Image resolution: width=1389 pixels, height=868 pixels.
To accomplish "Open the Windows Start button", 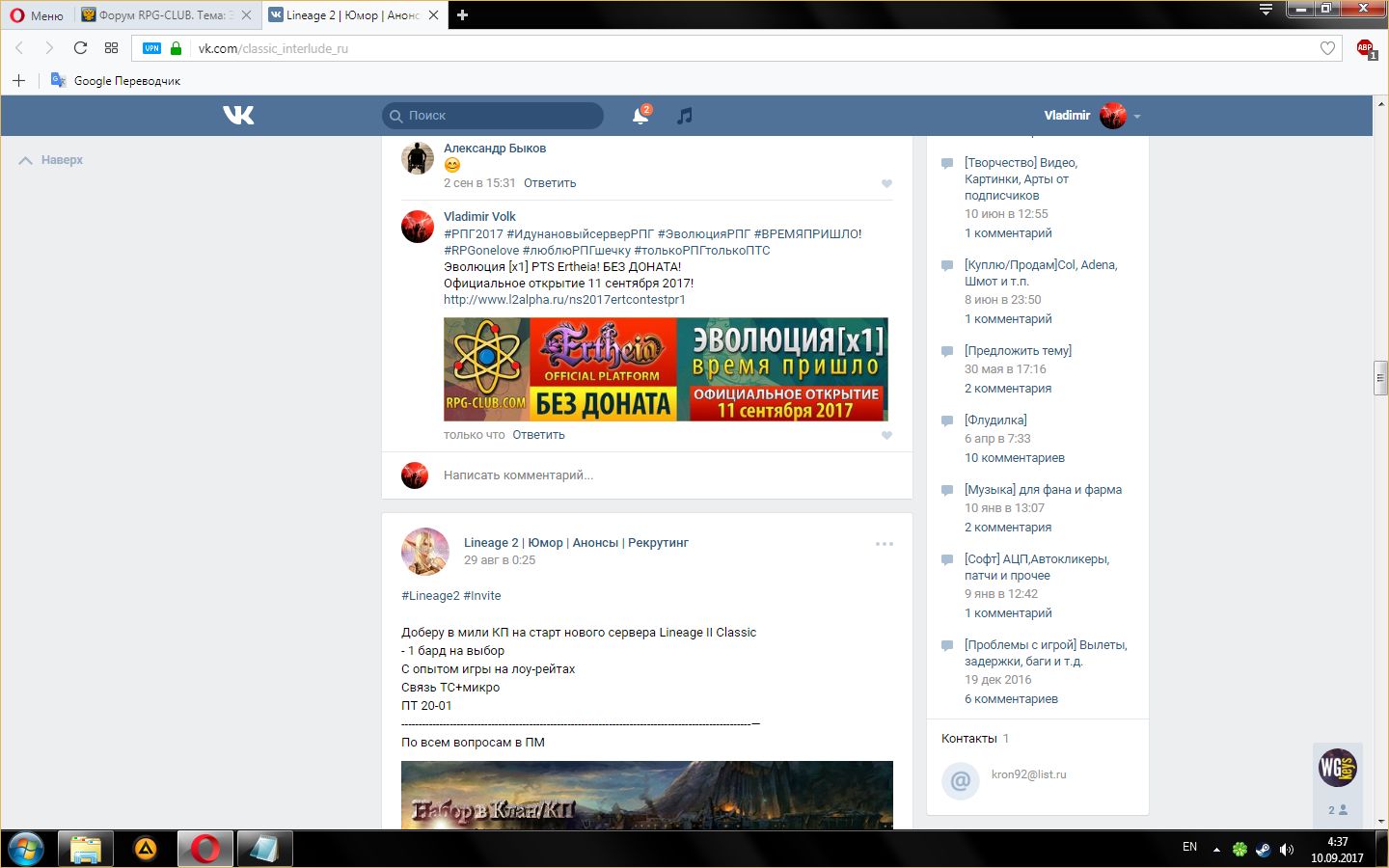I will 26,849.
